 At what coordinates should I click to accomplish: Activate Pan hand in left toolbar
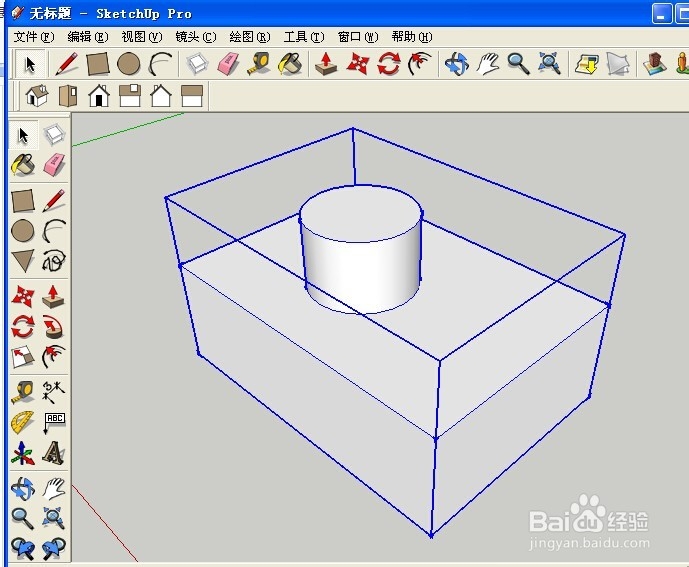[54, 488]
